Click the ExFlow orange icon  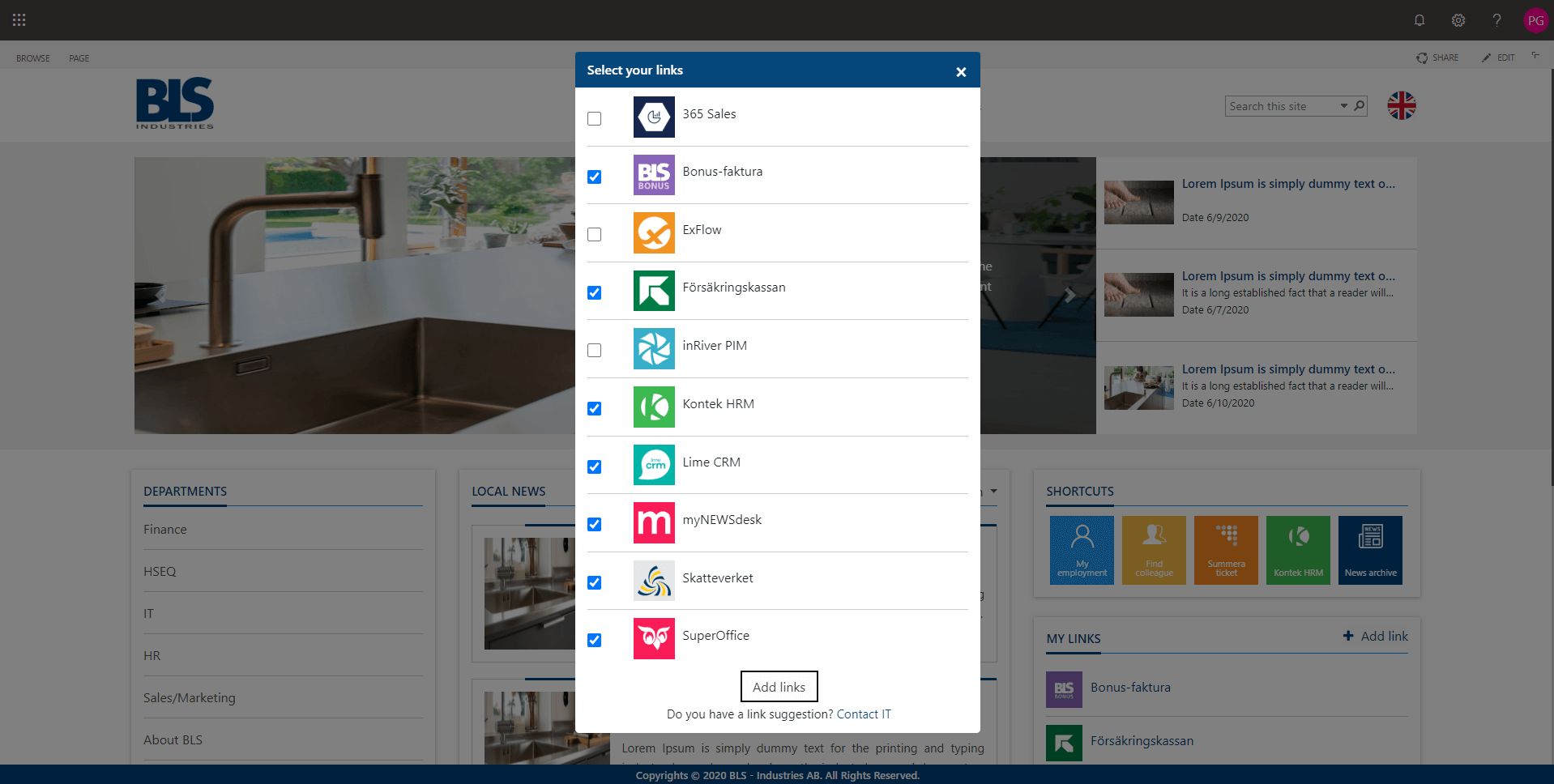coord(654,233)
